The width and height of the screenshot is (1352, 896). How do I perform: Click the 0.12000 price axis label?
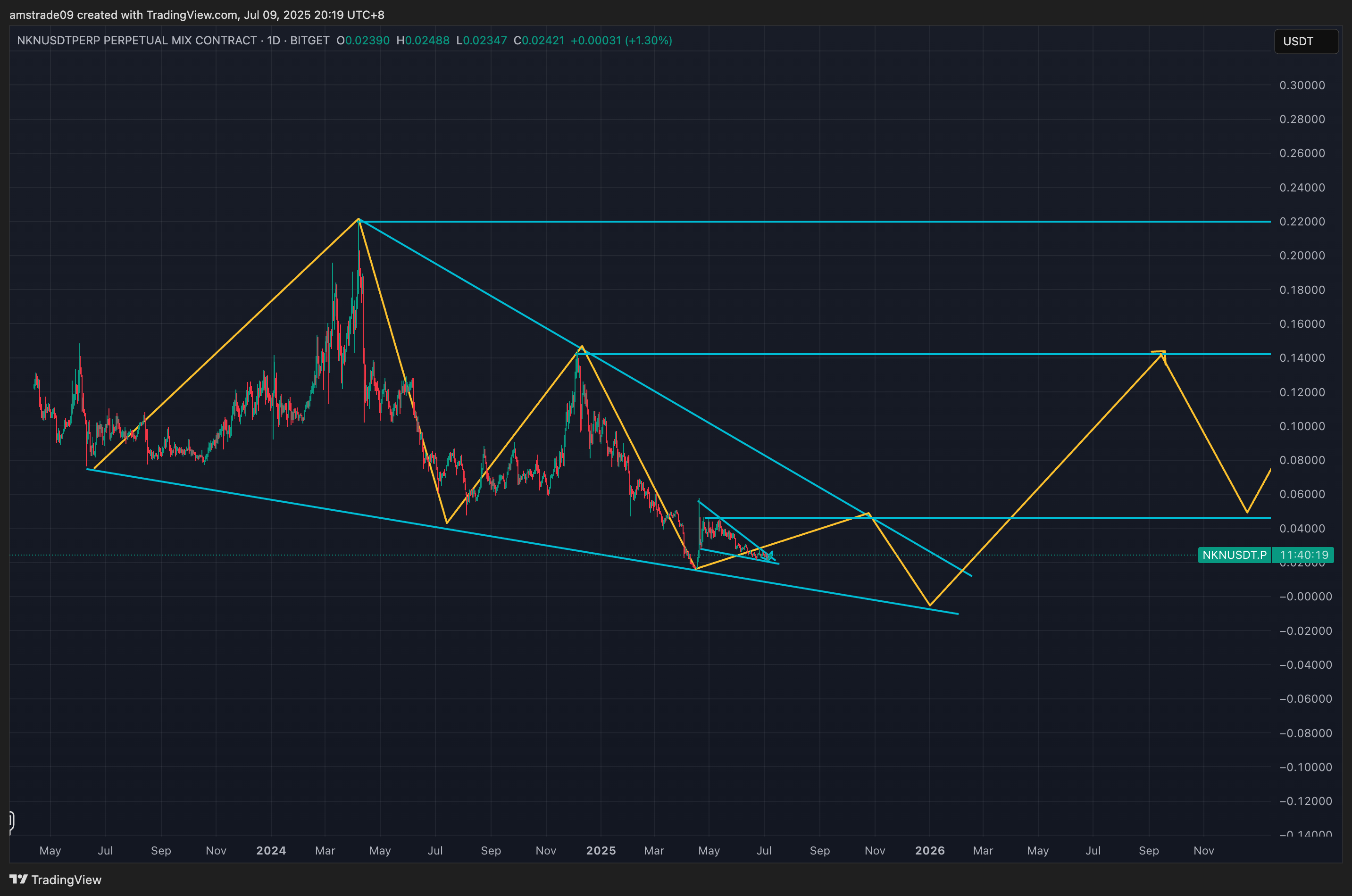(x=1302, y=392)
